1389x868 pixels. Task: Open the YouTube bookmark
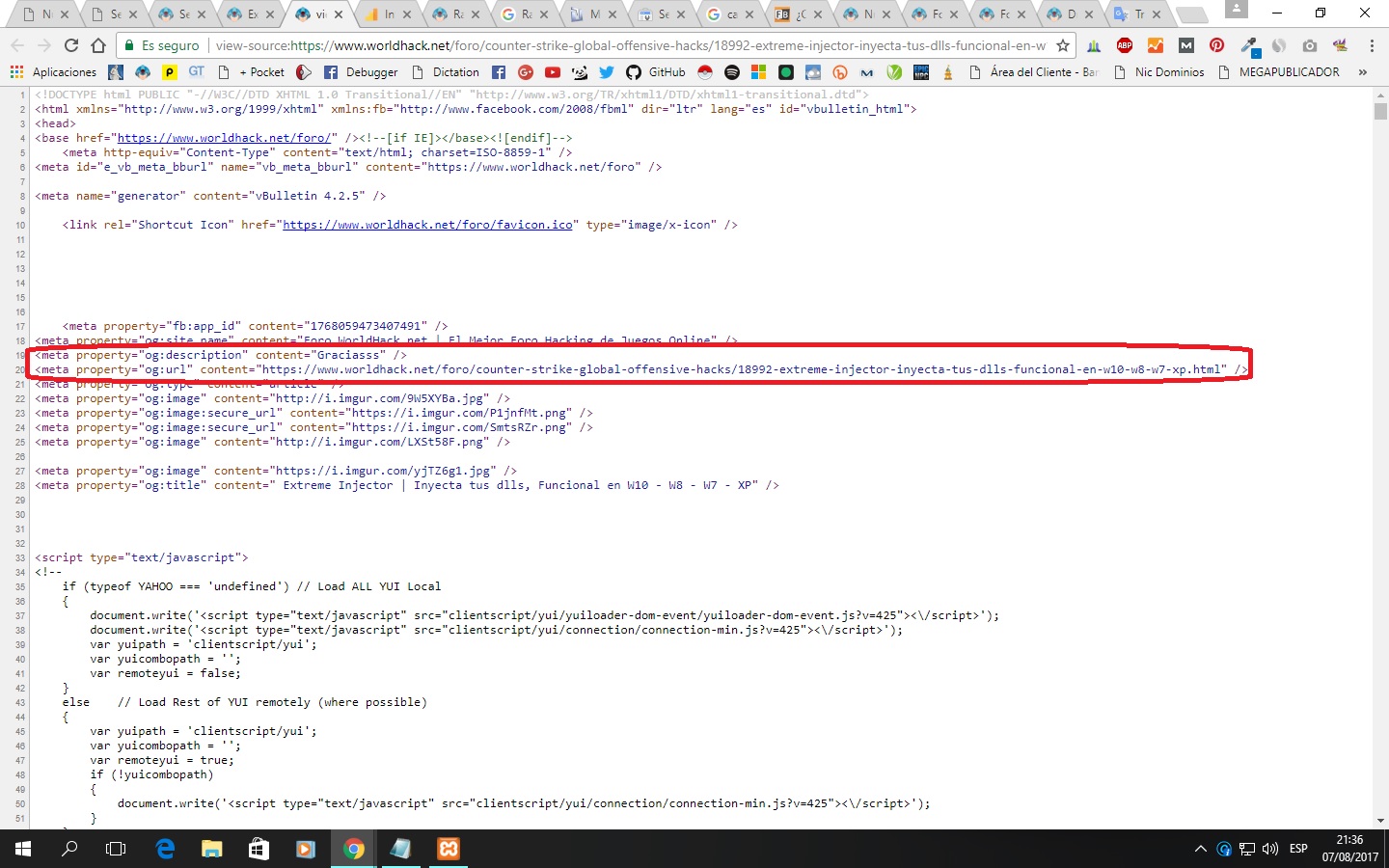[x=553, y=72]
